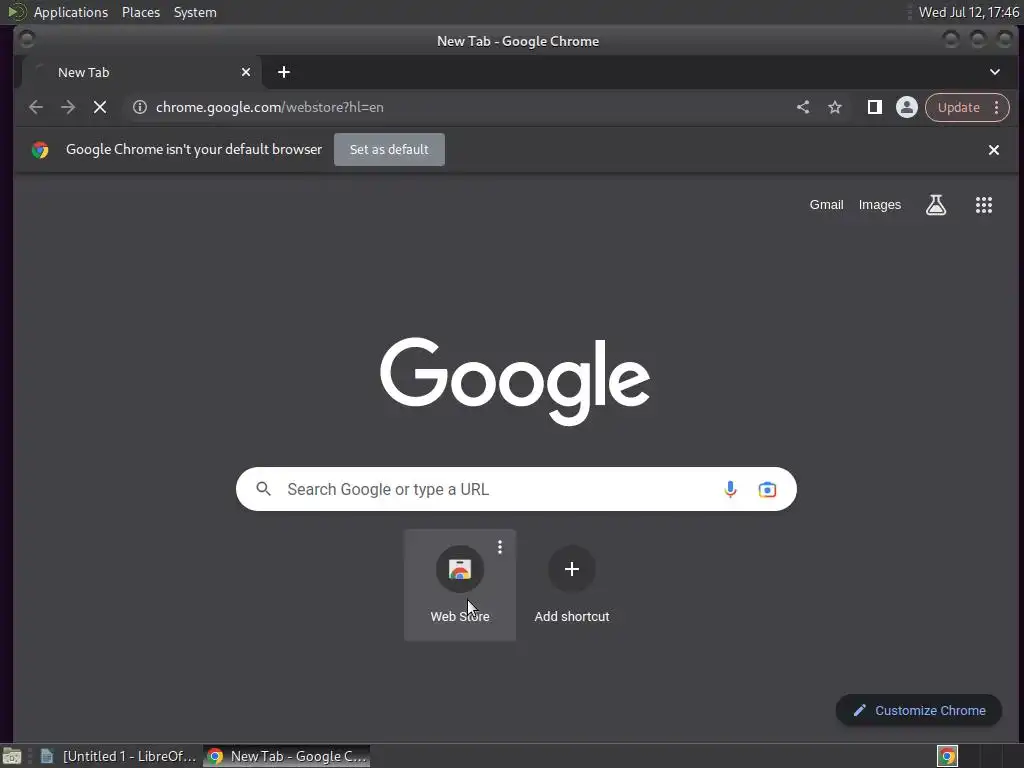The height and width of the screenshot is (768, 1024).
Task: Open Search Labs flask icon
Action: point(936,204)
